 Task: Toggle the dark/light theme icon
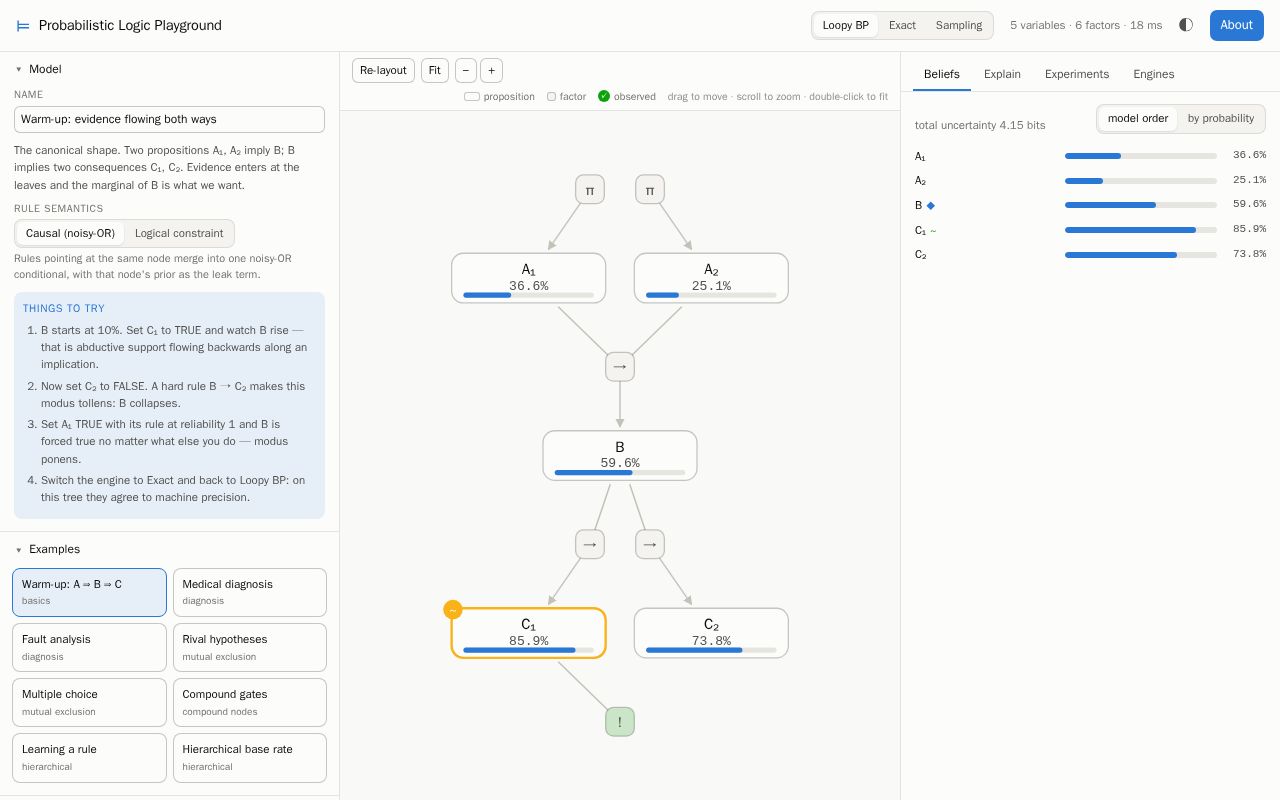tap(1186, 25)
